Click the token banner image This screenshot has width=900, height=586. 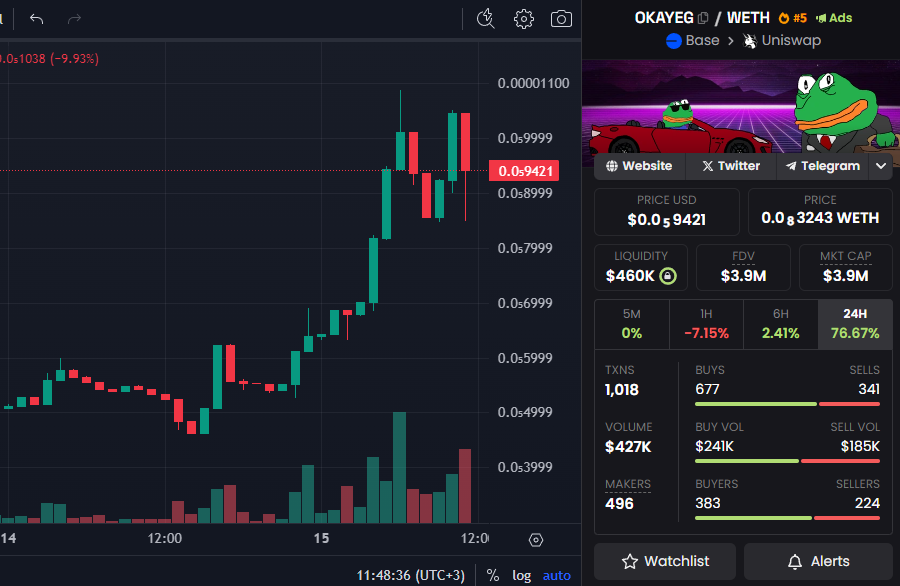coord(741,106)
